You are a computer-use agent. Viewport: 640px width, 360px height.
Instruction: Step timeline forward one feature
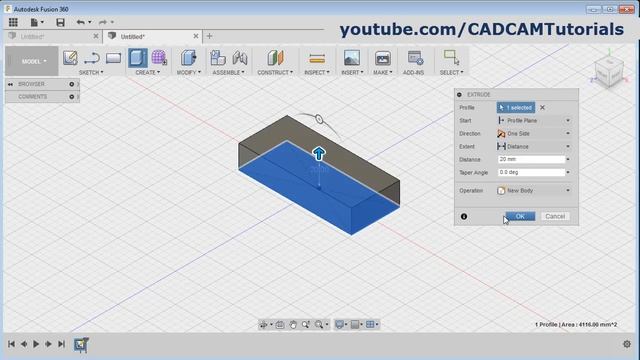click(x=48, y=344)
